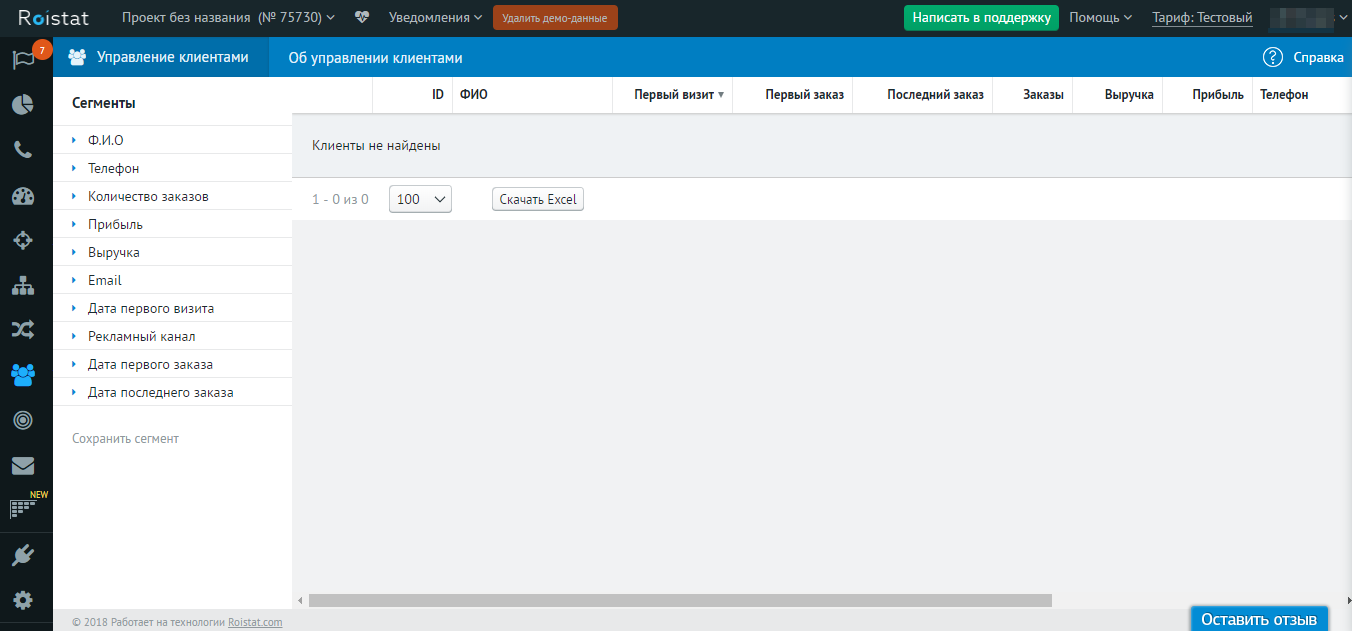
Task: Open the envelope email icon
Action: [x=23, y=465]
